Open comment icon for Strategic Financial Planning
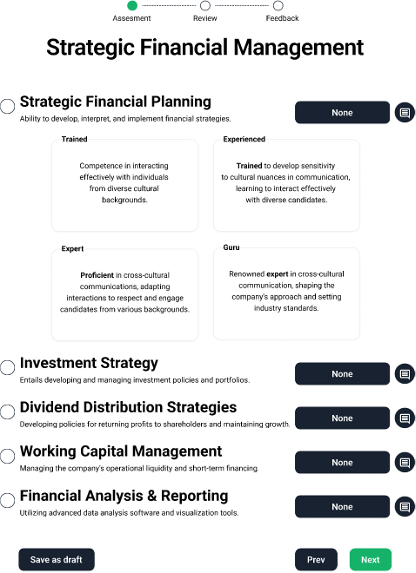The height and width of the screenshot is (573, 416). pos(405,113)
